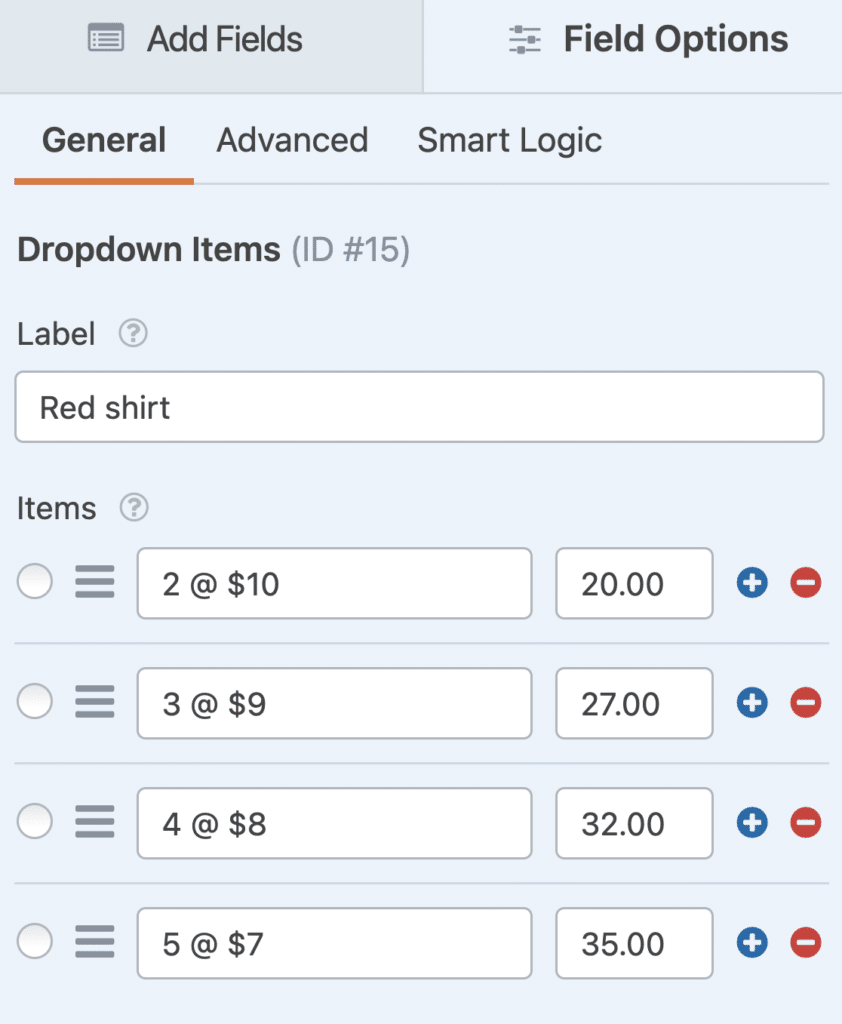Click the drag handle beside 2 @ $10

tap(95, 583)
